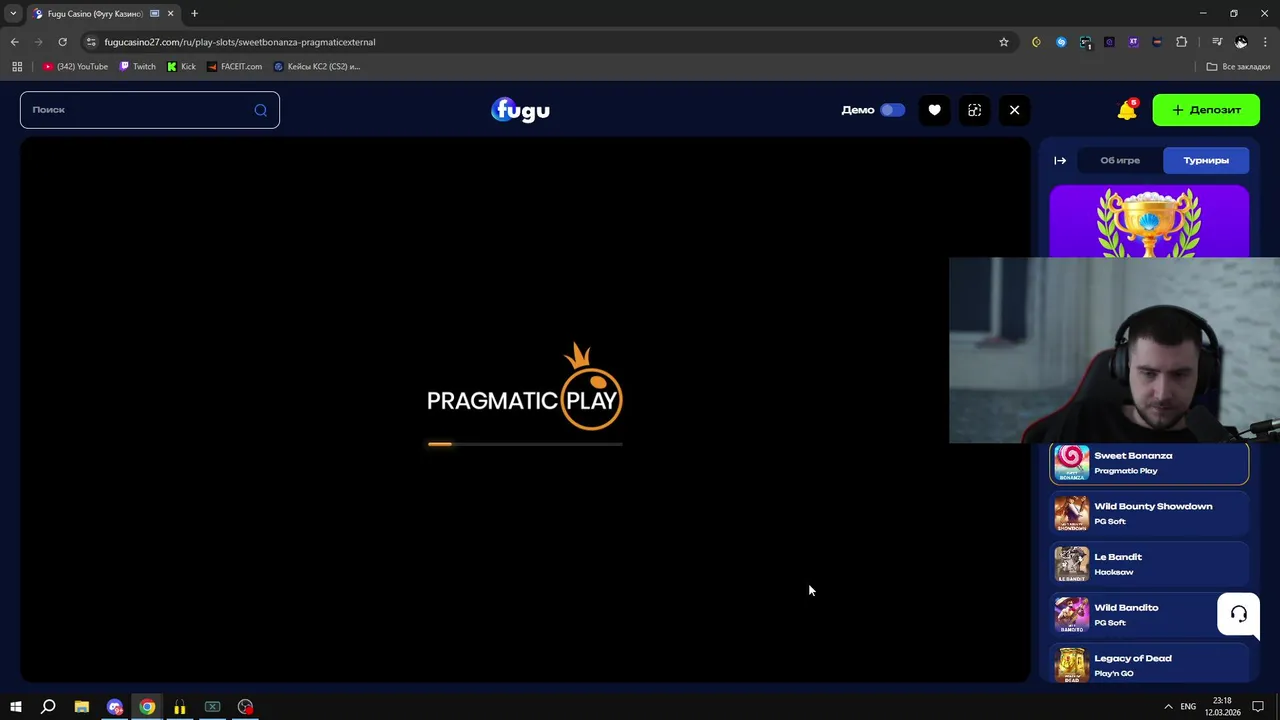Toggle the Демо mode switch
This screenshot has width=1280, height=720.
(892, 110)
